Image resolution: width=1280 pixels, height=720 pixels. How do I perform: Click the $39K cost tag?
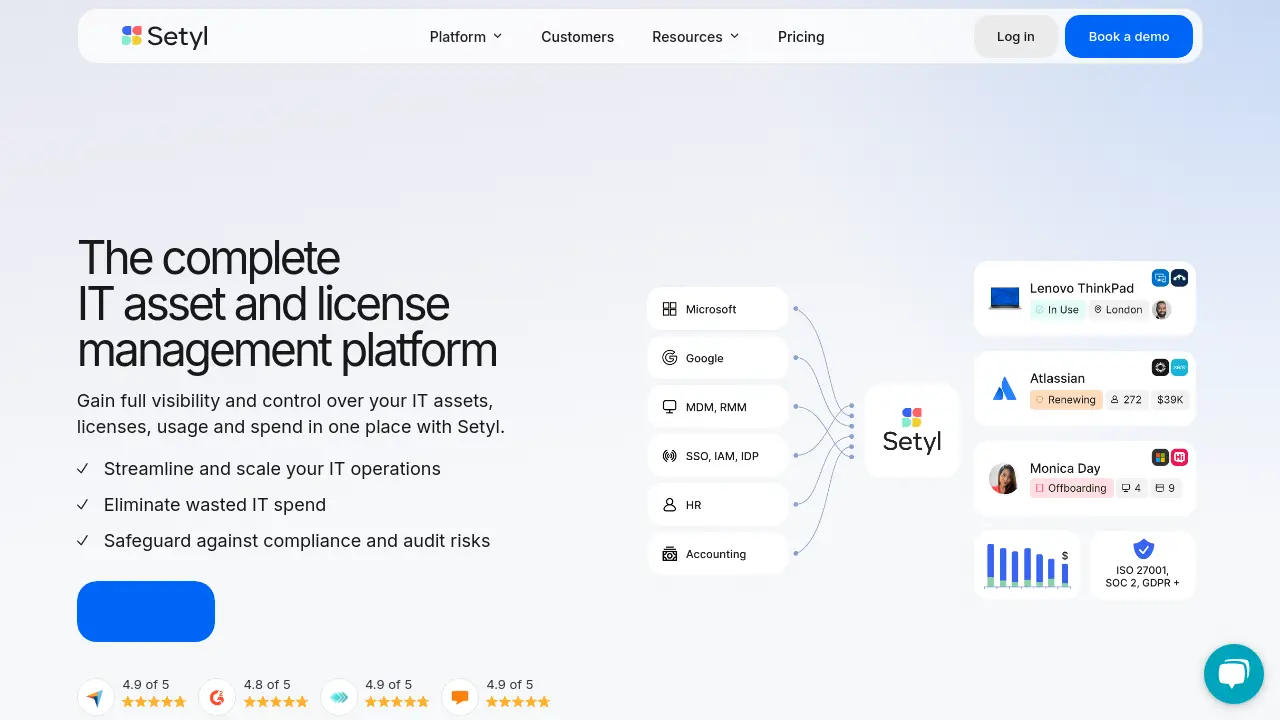tap(1170, 400)
